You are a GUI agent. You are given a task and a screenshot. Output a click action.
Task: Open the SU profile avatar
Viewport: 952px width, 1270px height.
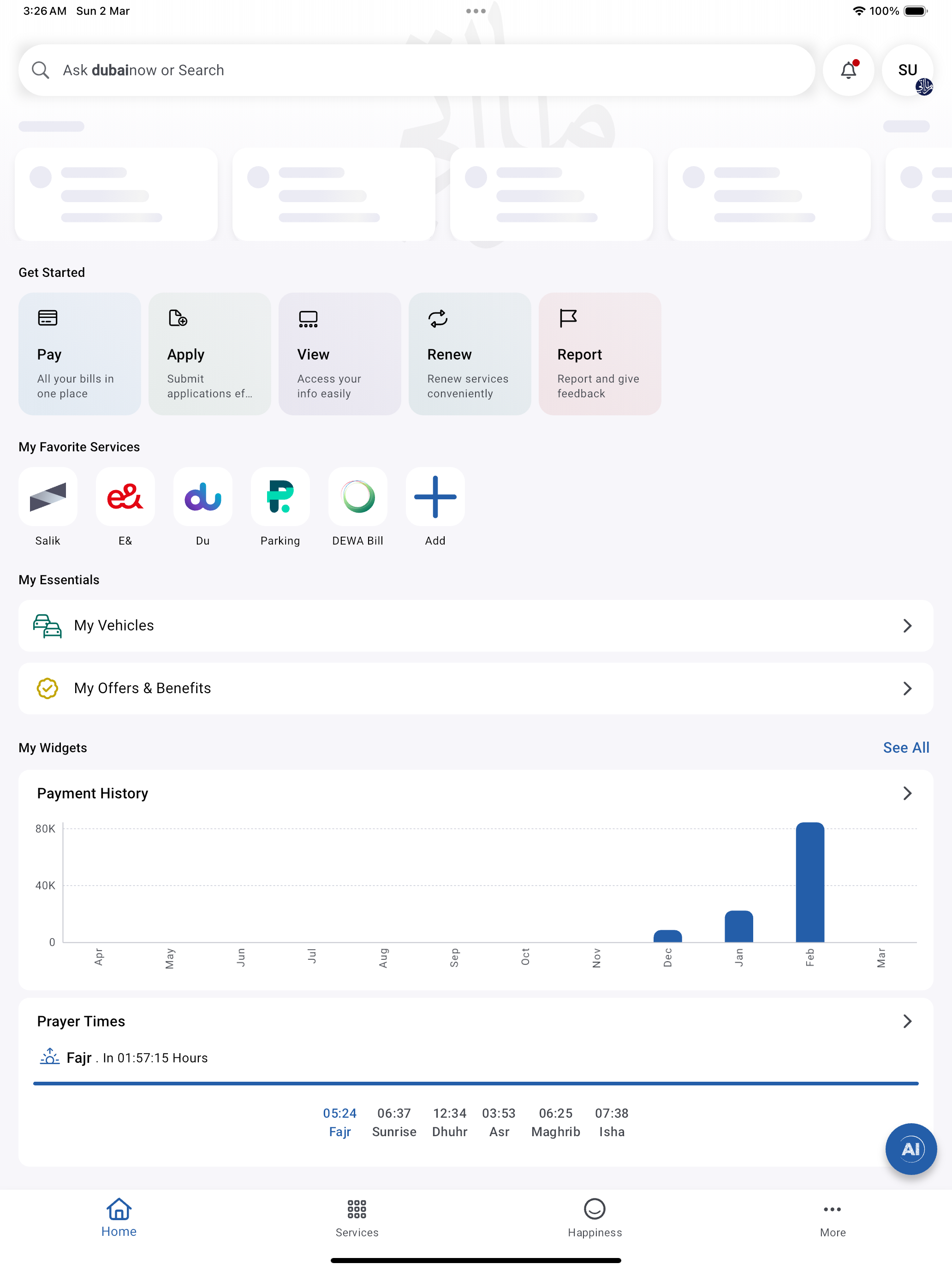[x=907, y=70]
